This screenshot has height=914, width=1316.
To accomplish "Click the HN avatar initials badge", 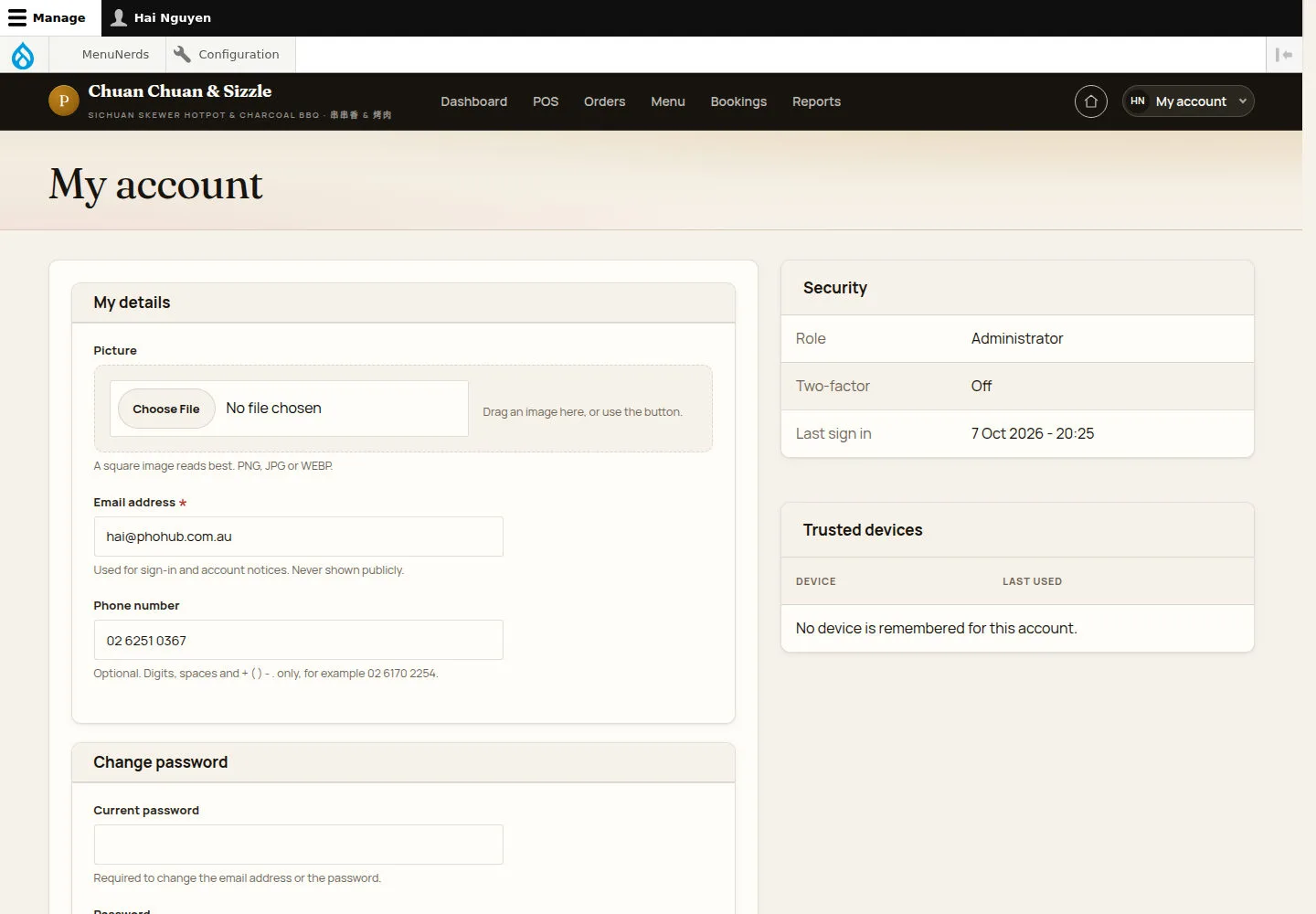I will coord(1138,101).
